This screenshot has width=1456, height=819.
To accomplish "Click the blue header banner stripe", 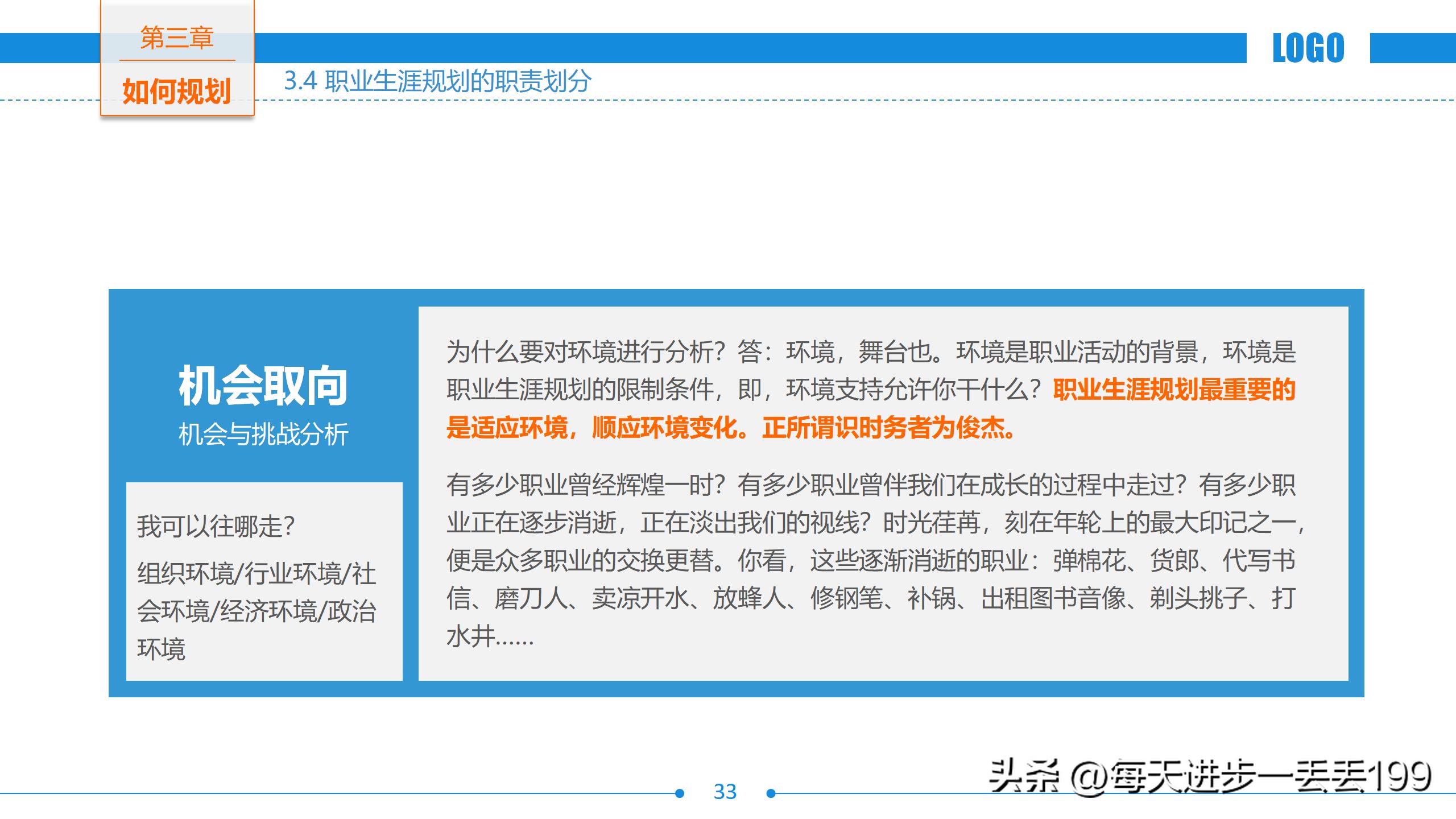I will tap(853, 48).
